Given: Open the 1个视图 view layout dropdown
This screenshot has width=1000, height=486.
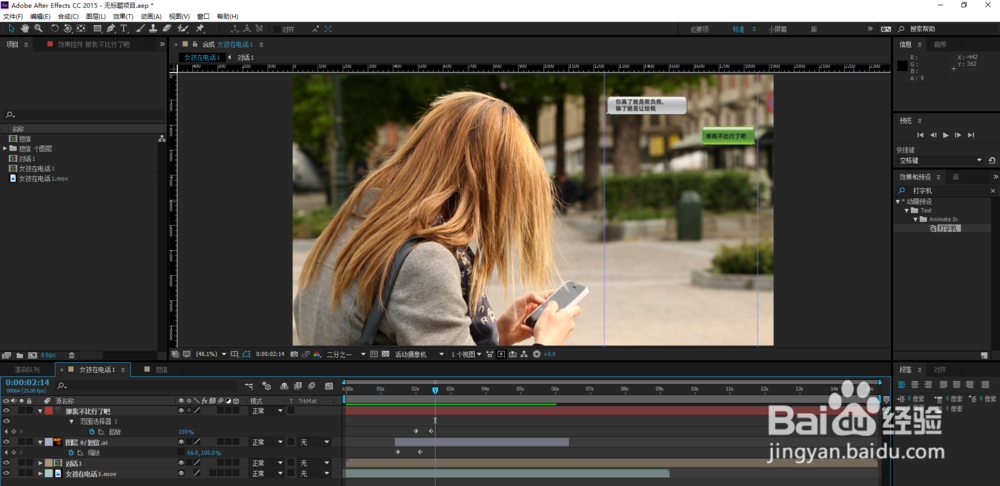Looking at the screenshot, I should [467, 354].
